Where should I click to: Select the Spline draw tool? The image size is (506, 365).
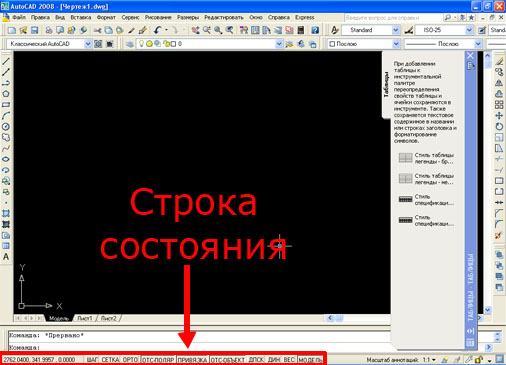click(6, 148)
